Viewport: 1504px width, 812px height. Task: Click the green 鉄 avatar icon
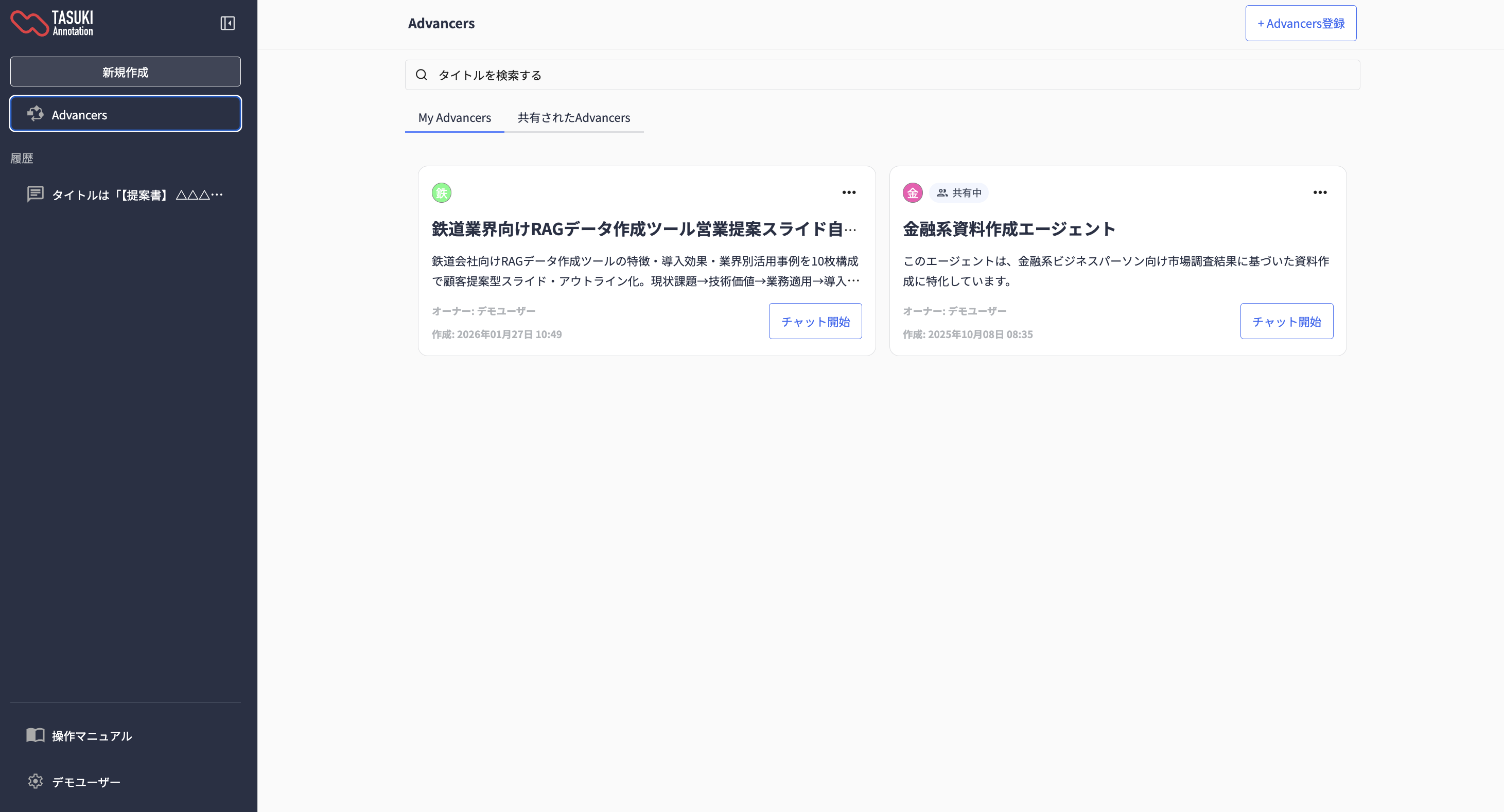(442, 192)
